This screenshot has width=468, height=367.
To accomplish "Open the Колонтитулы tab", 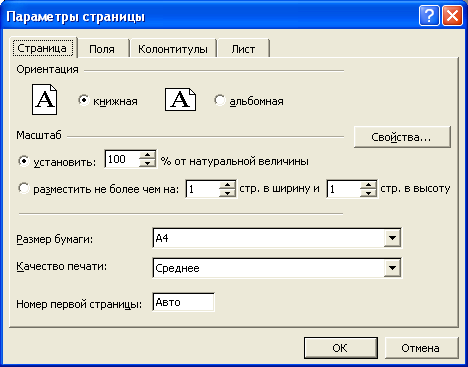I will [173, 49].
